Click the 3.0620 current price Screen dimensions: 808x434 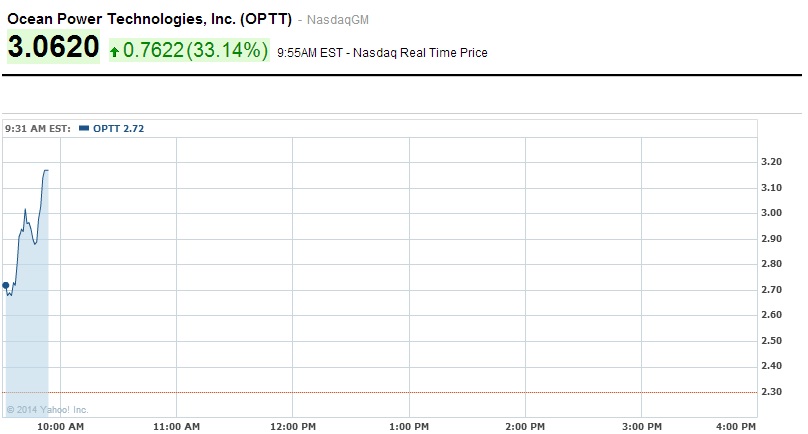pyautogui.click(x=54, y=48)
